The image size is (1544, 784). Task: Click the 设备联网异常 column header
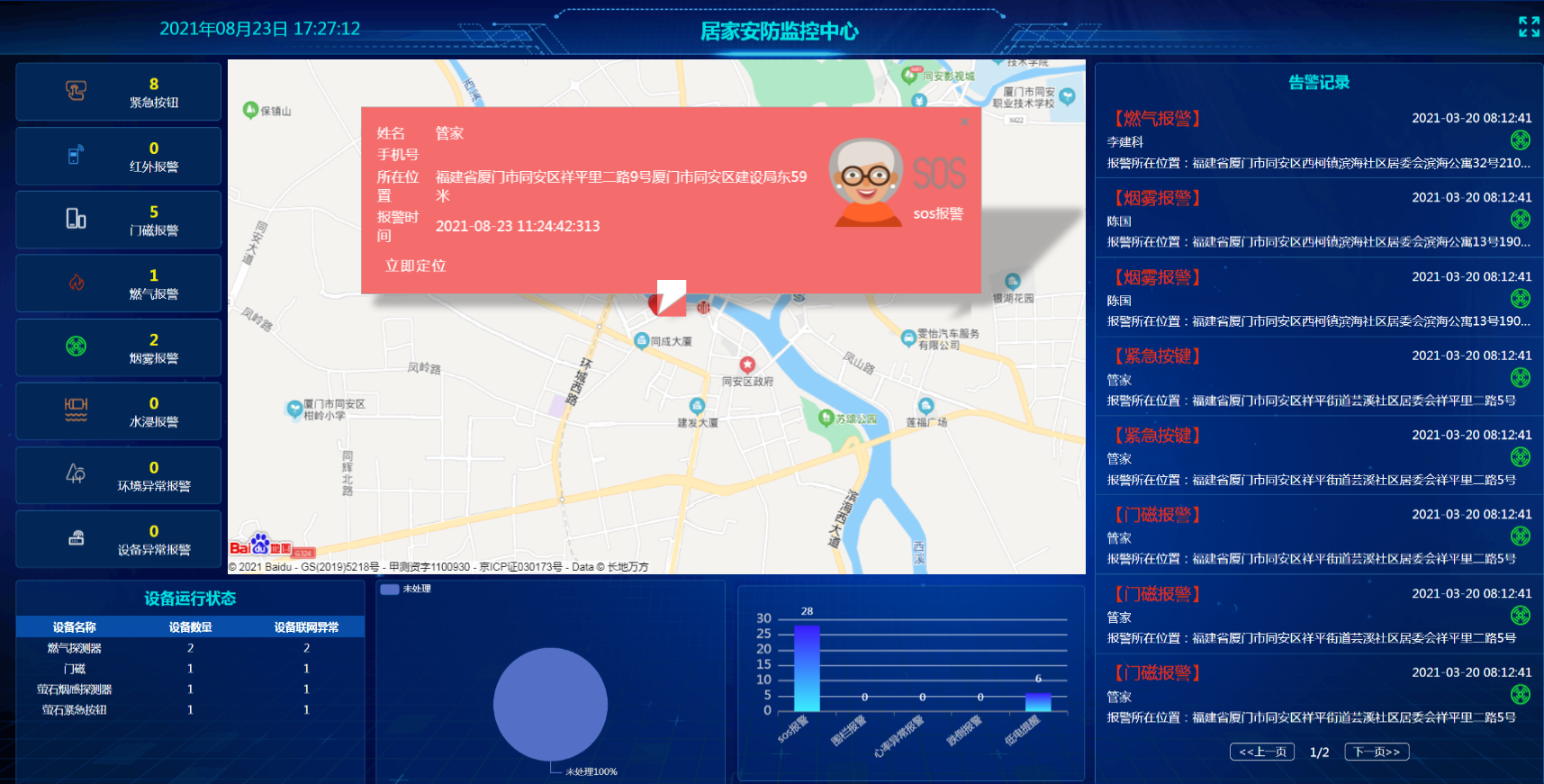pos(306,627)
